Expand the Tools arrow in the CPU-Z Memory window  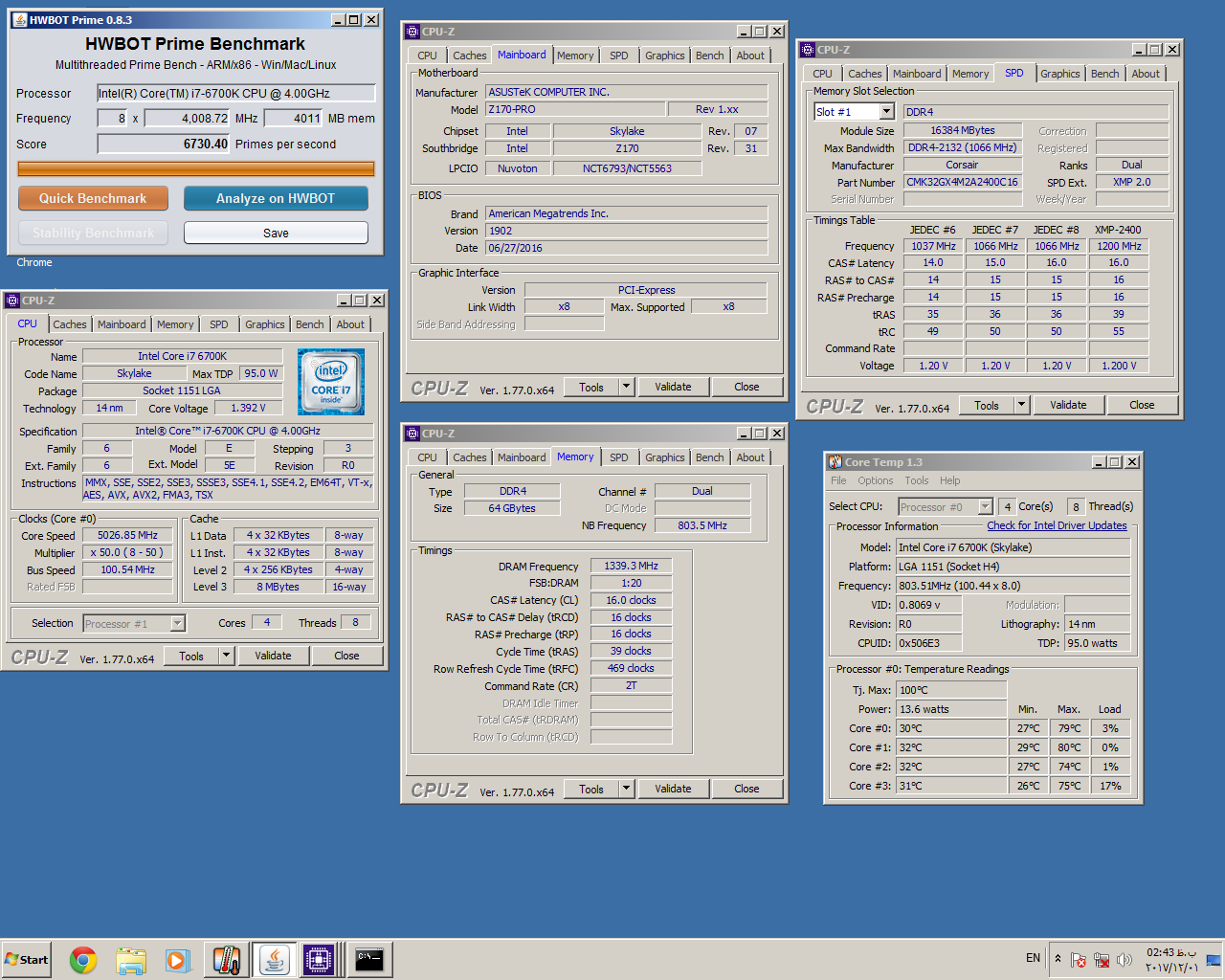626,789
